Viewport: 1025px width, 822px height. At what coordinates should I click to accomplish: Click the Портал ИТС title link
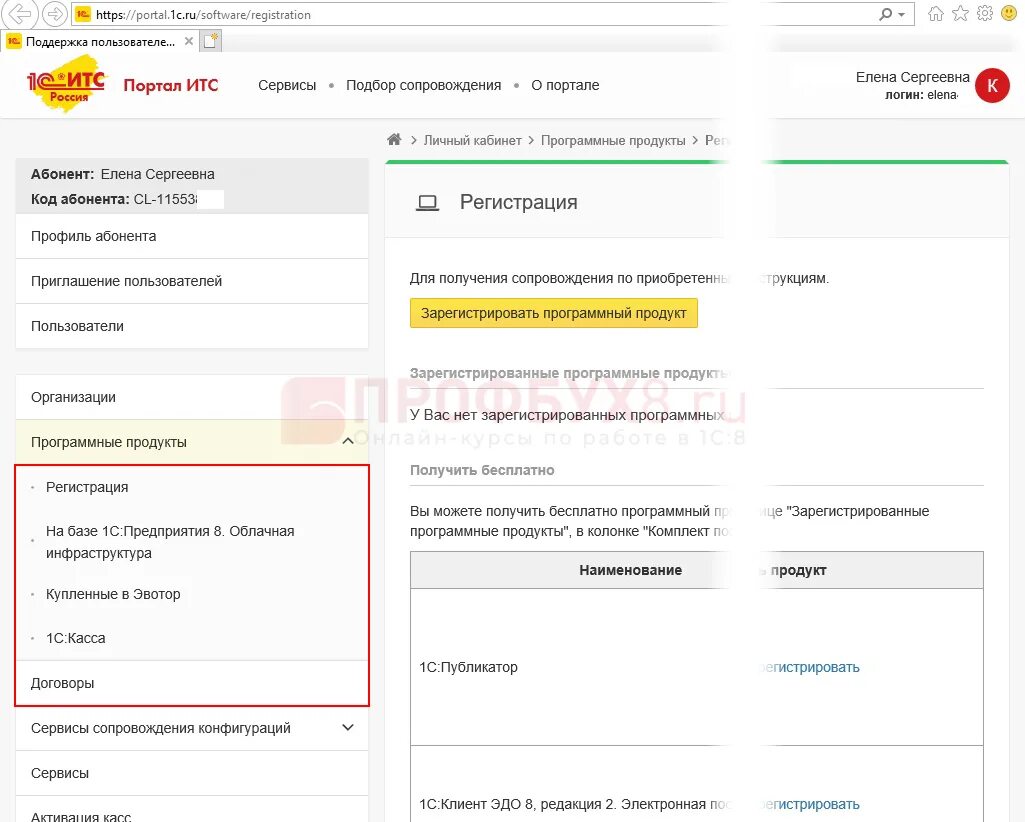coord(171,86)
